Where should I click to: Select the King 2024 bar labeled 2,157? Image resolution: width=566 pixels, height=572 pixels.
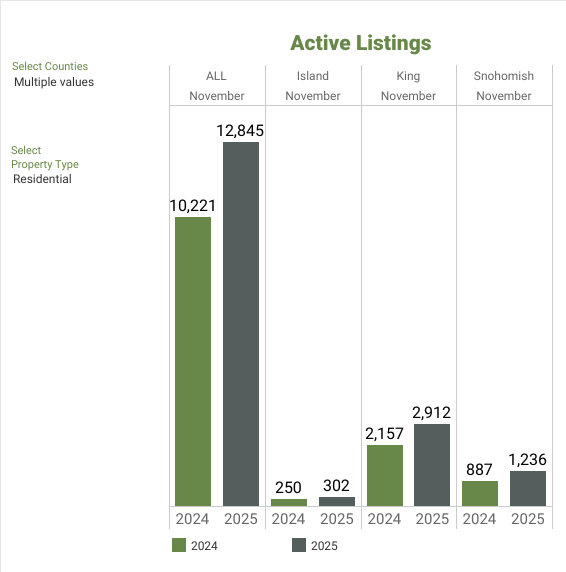pos(385,475)
